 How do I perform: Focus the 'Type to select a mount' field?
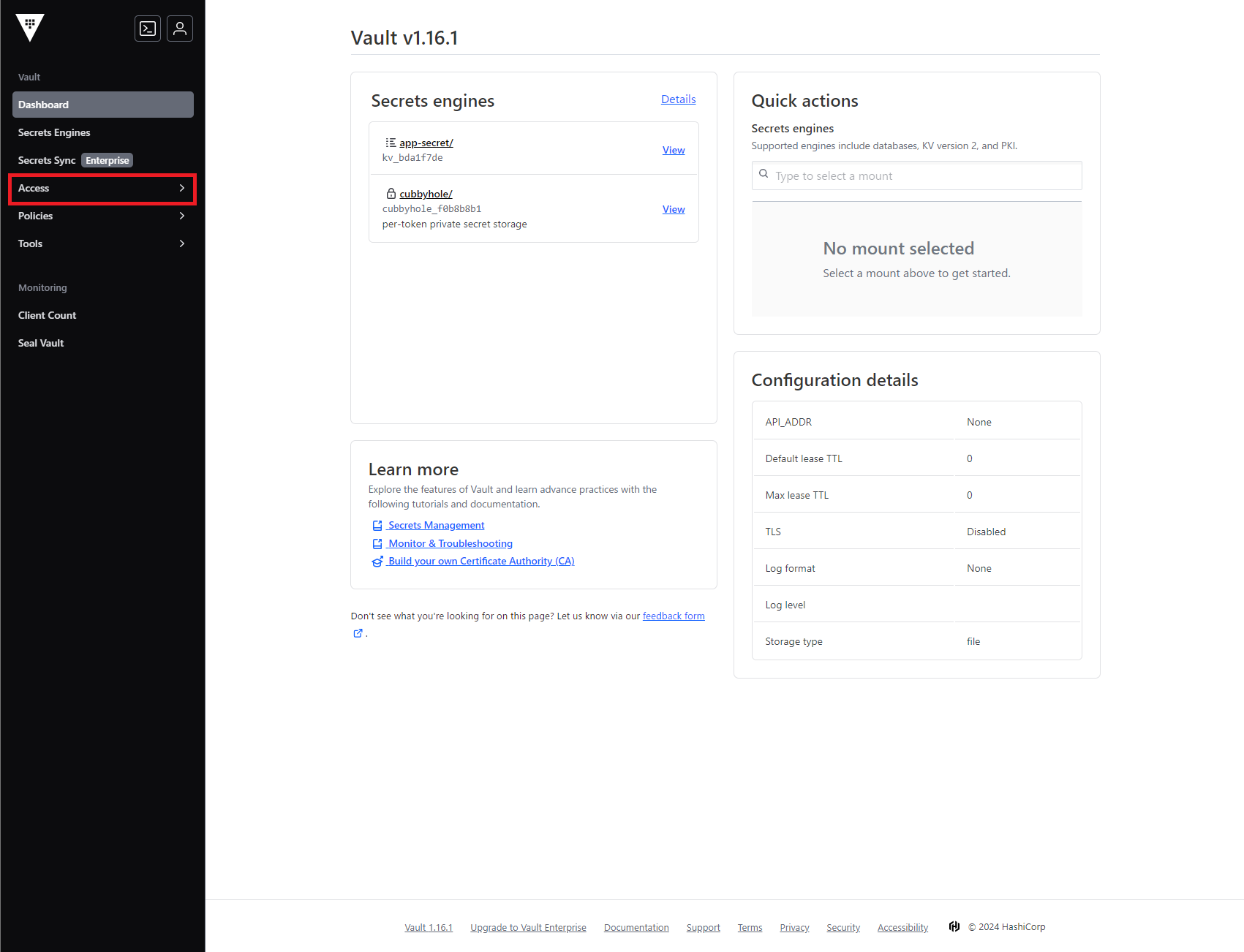(917, 175)
